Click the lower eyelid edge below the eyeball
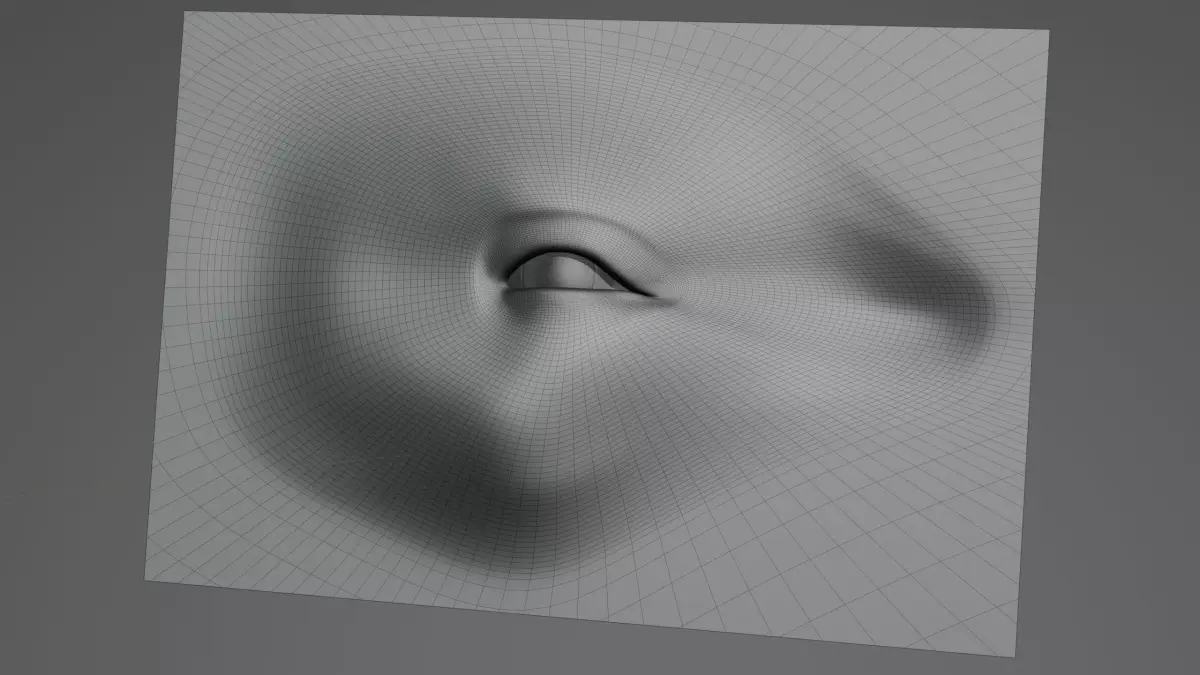The height and width of the screenshot is (675, 1200). [568, 292]
